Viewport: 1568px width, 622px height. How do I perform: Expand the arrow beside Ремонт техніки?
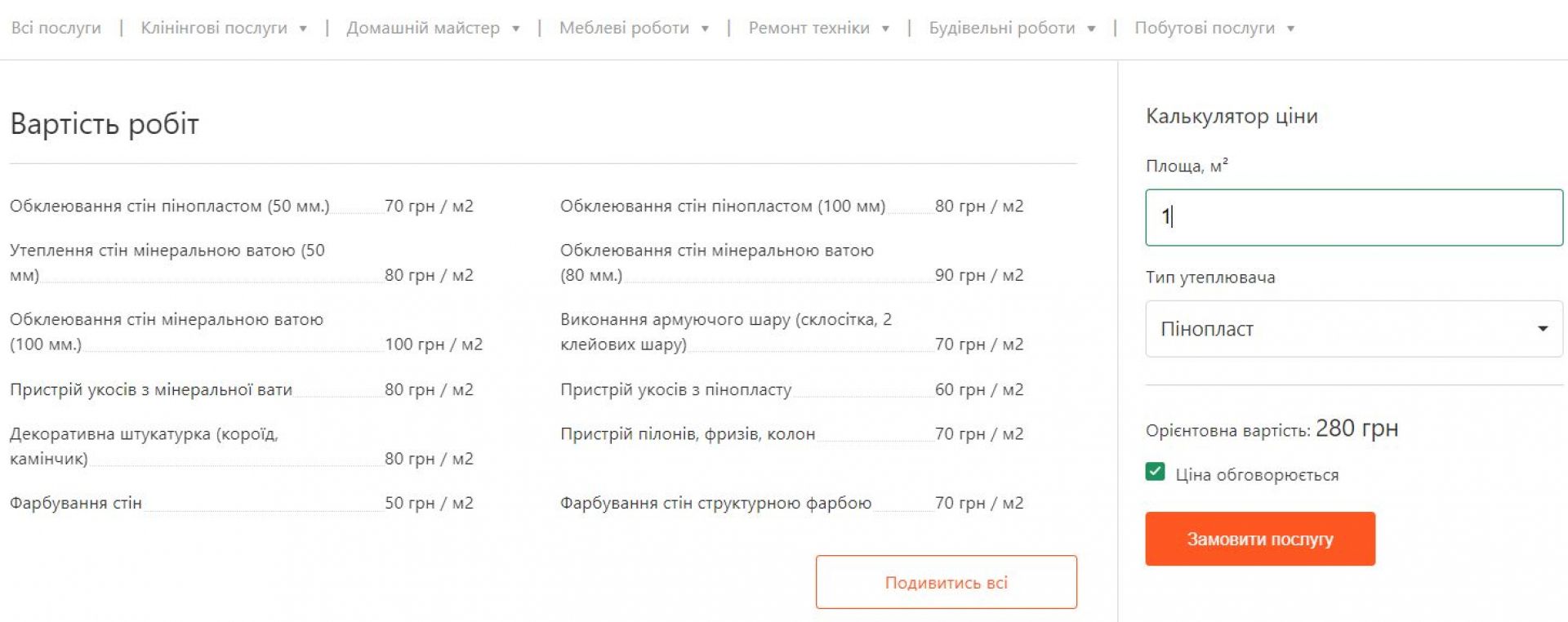(x=885, y=29)
